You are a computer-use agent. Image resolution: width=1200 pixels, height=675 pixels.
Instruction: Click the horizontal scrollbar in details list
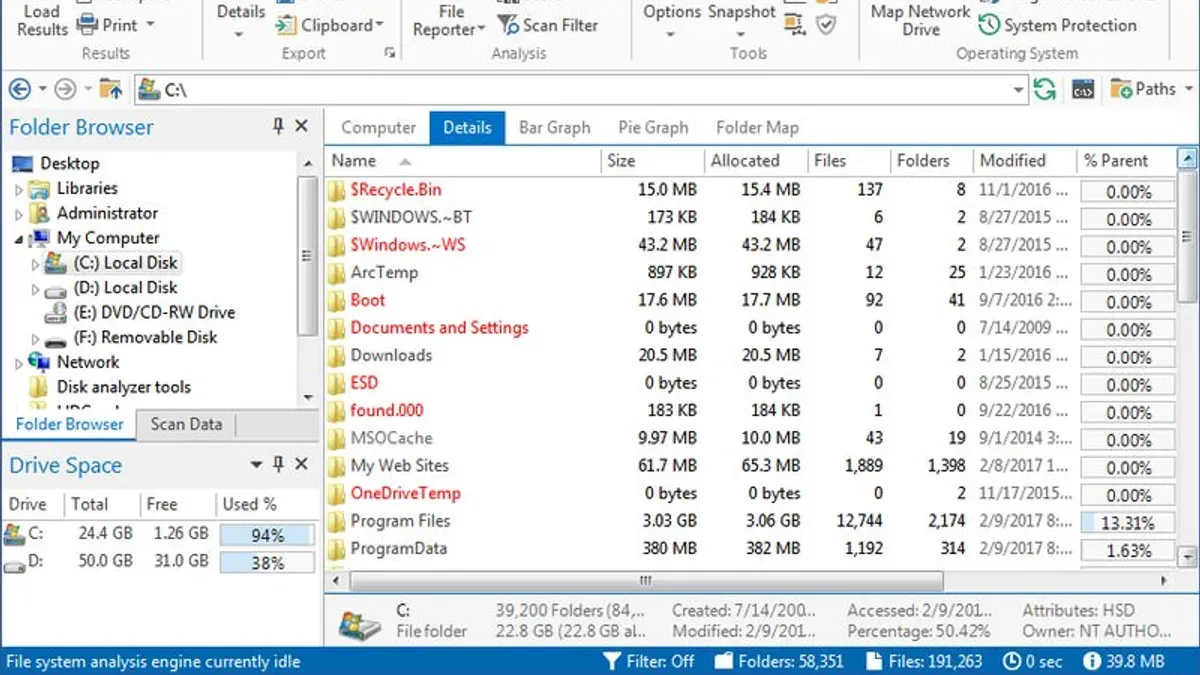(x=647, y=580)
